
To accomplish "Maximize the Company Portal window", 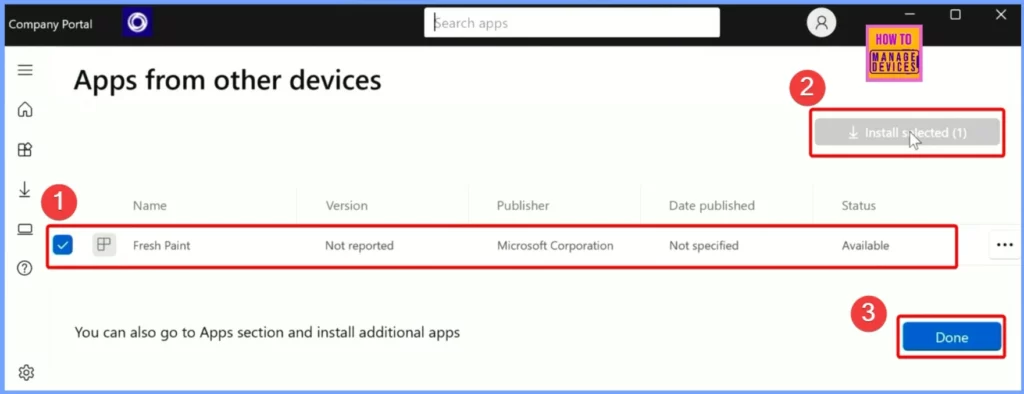I will [955, 14].
